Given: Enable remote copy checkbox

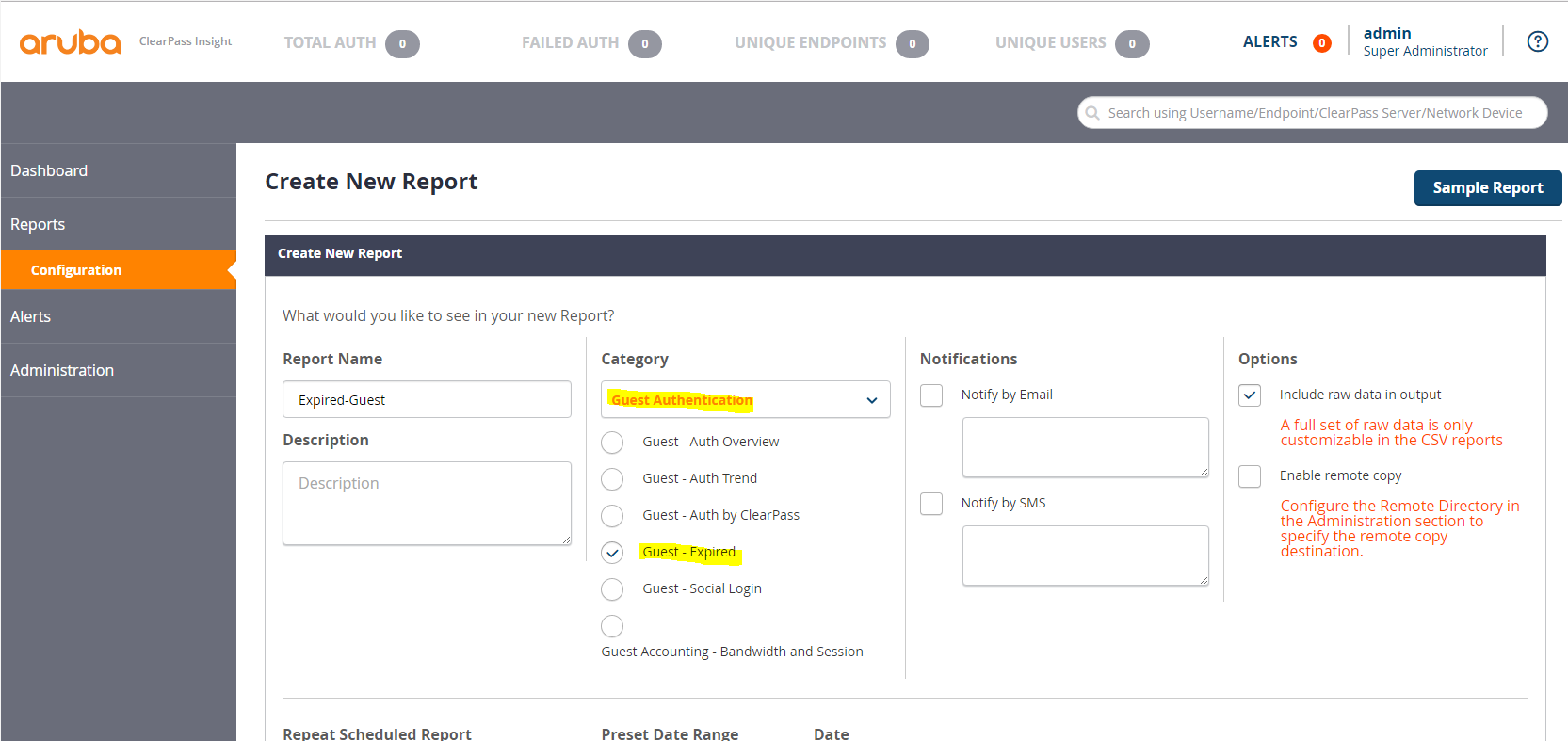Looking at the screenshot, I should [1250, 476].
